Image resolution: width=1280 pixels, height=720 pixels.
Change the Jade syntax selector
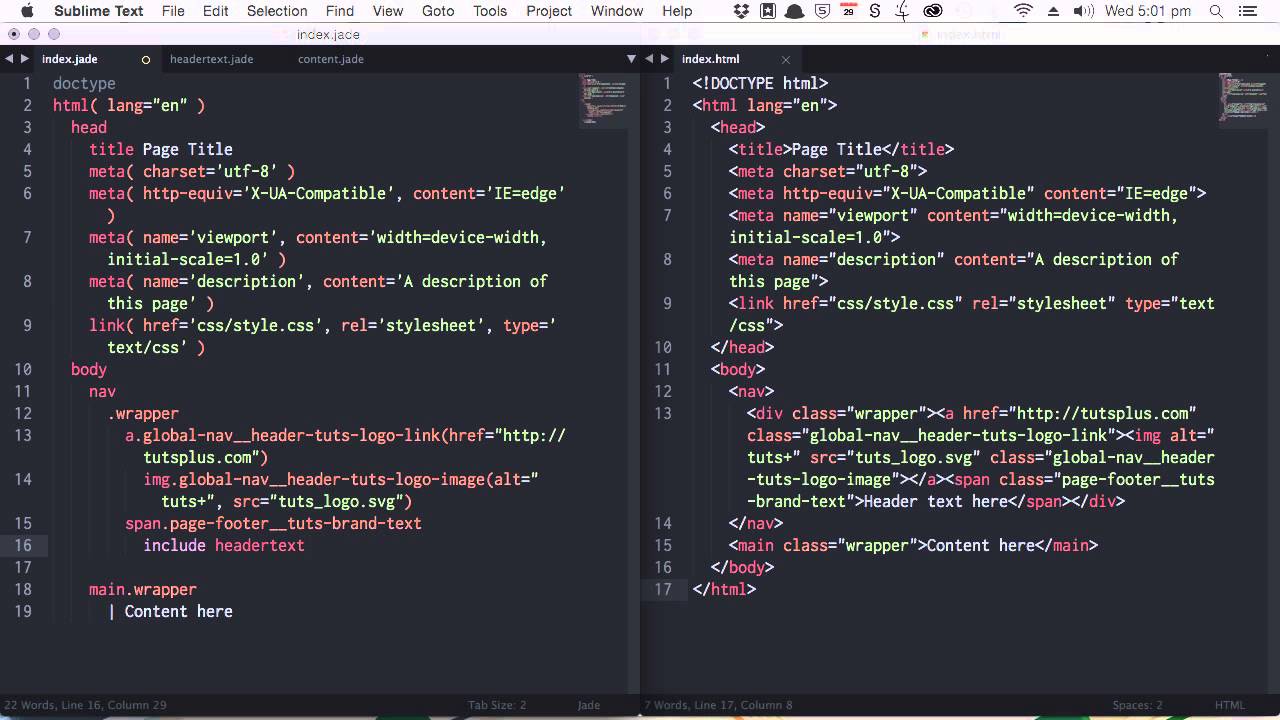pos(589,705)
